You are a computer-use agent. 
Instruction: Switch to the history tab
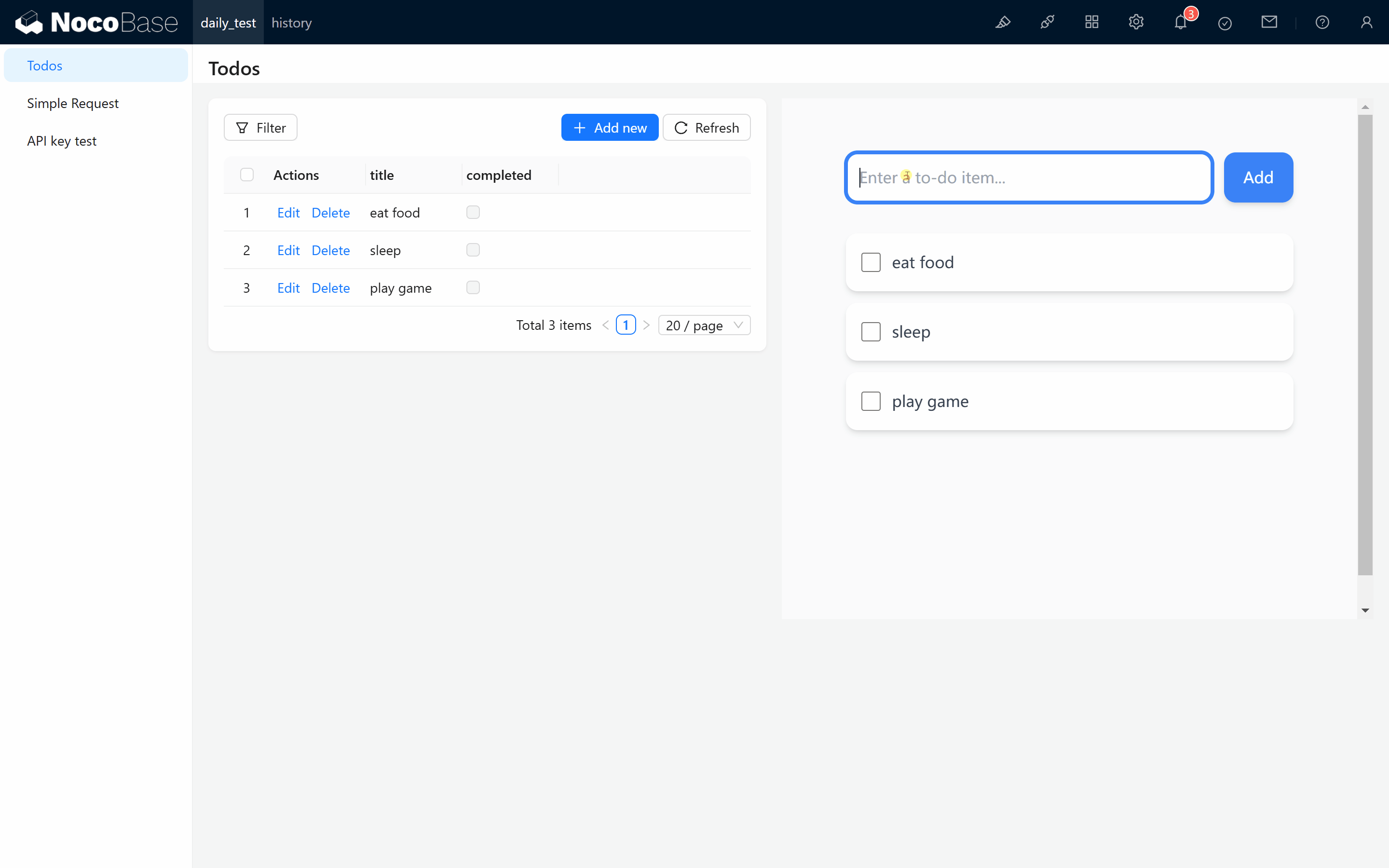coord(292,23)
